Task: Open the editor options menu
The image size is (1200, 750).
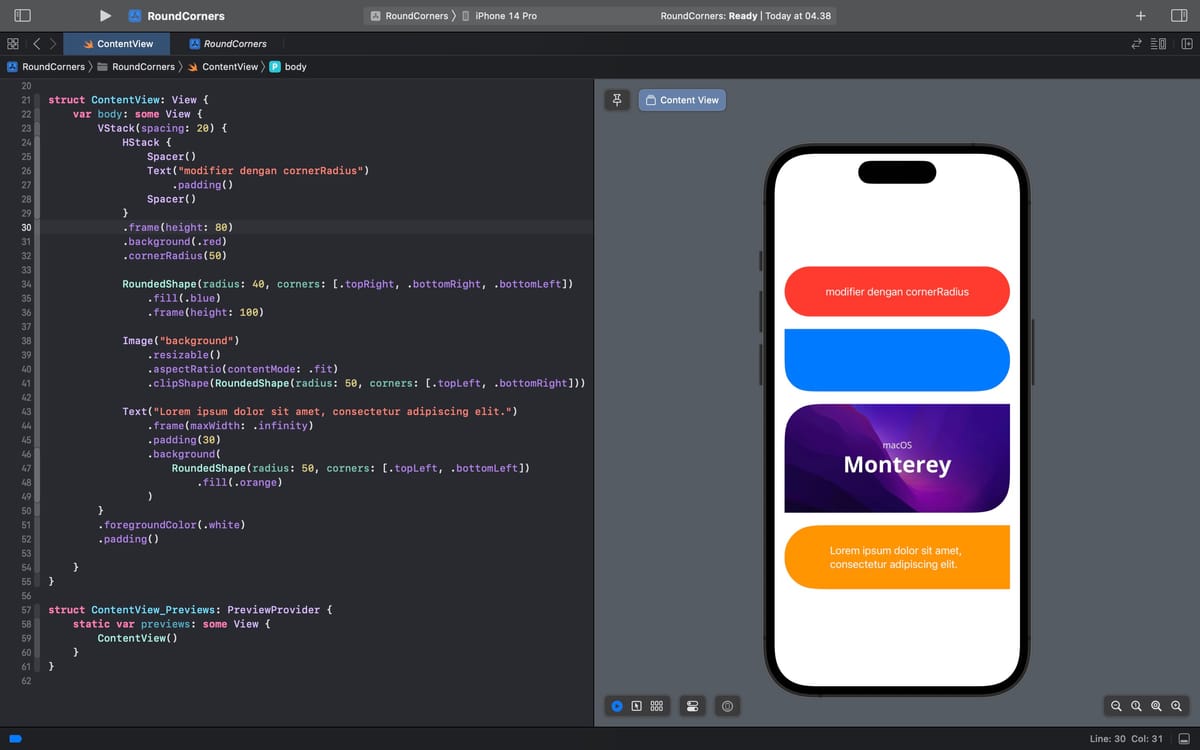Action: tap(1159, 44)
